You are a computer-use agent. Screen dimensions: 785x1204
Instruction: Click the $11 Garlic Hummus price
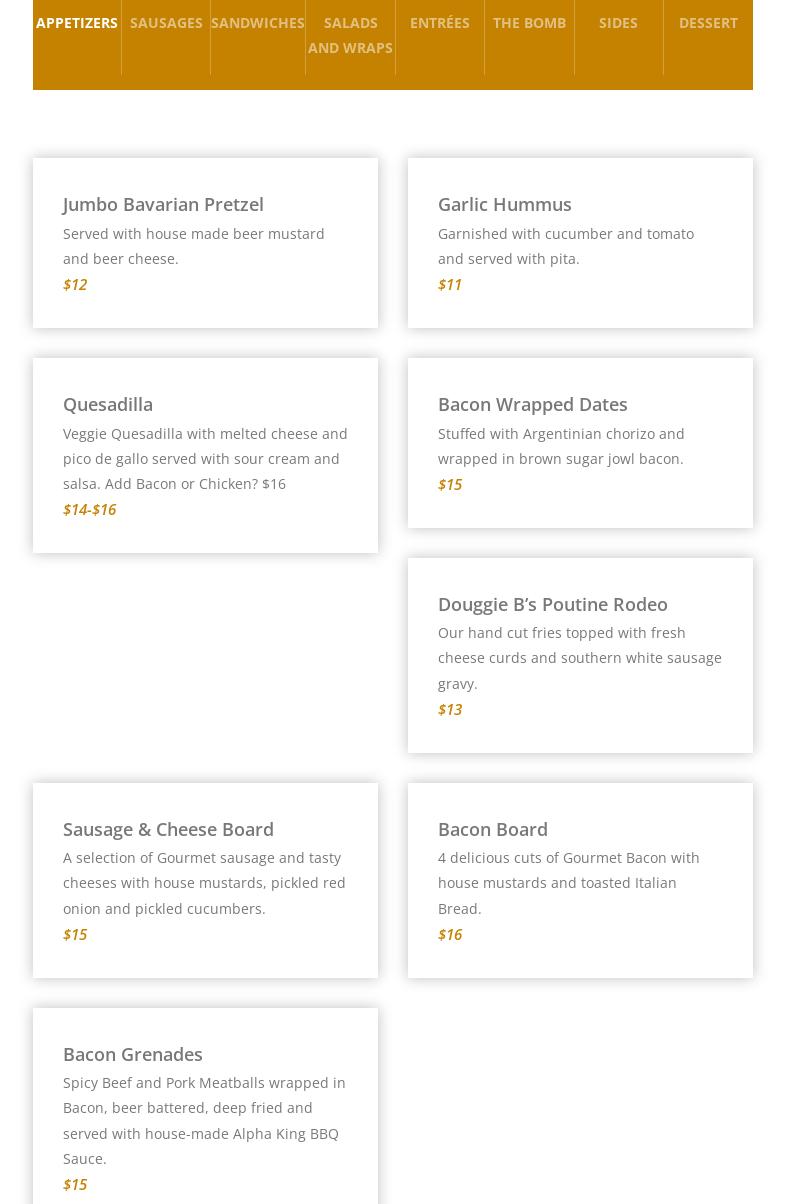[x=450, y=284]
